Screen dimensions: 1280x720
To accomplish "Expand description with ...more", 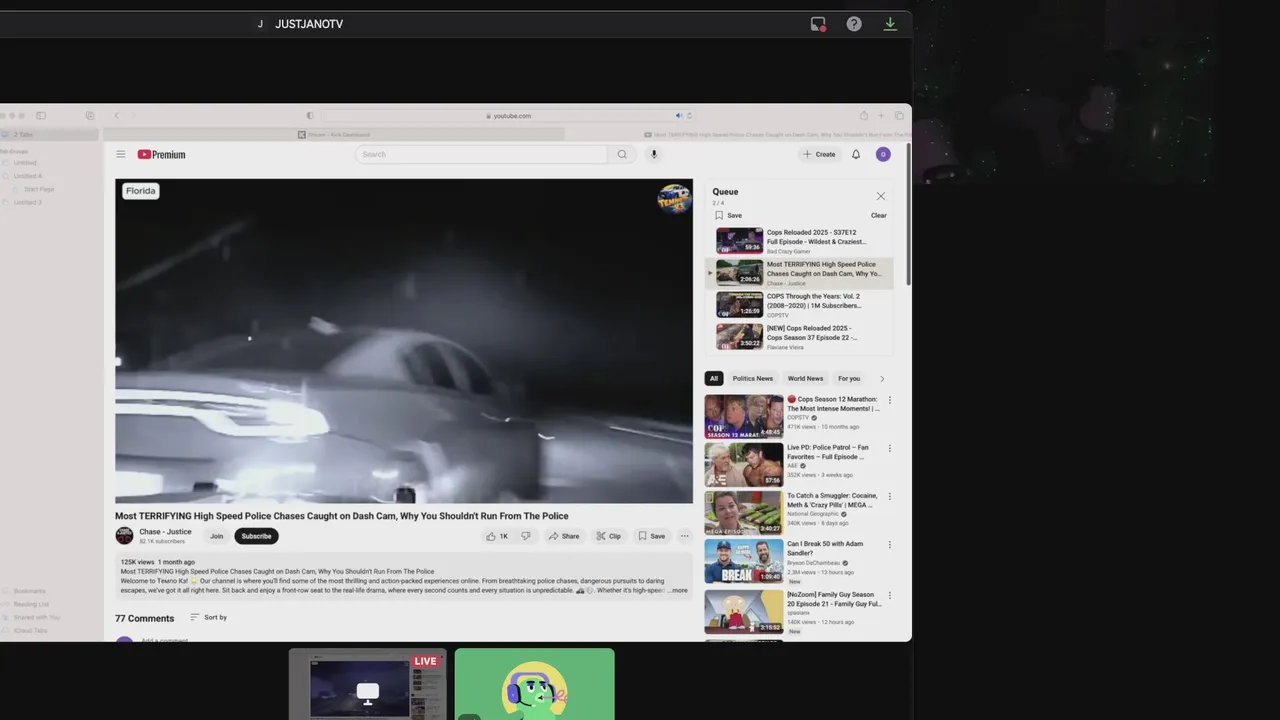I will [x=678, y=590].
